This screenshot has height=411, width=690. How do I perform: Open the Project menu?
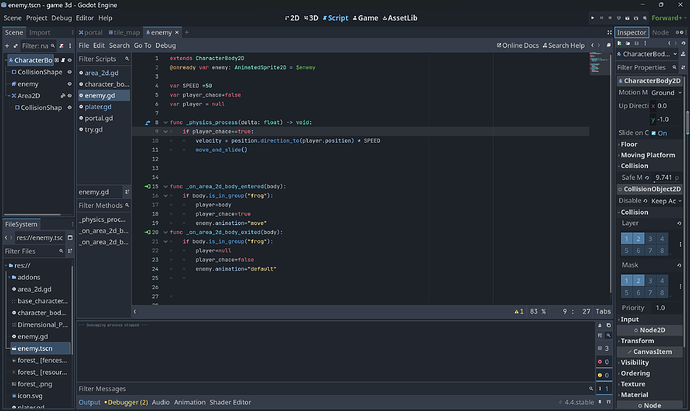point(37,18)
